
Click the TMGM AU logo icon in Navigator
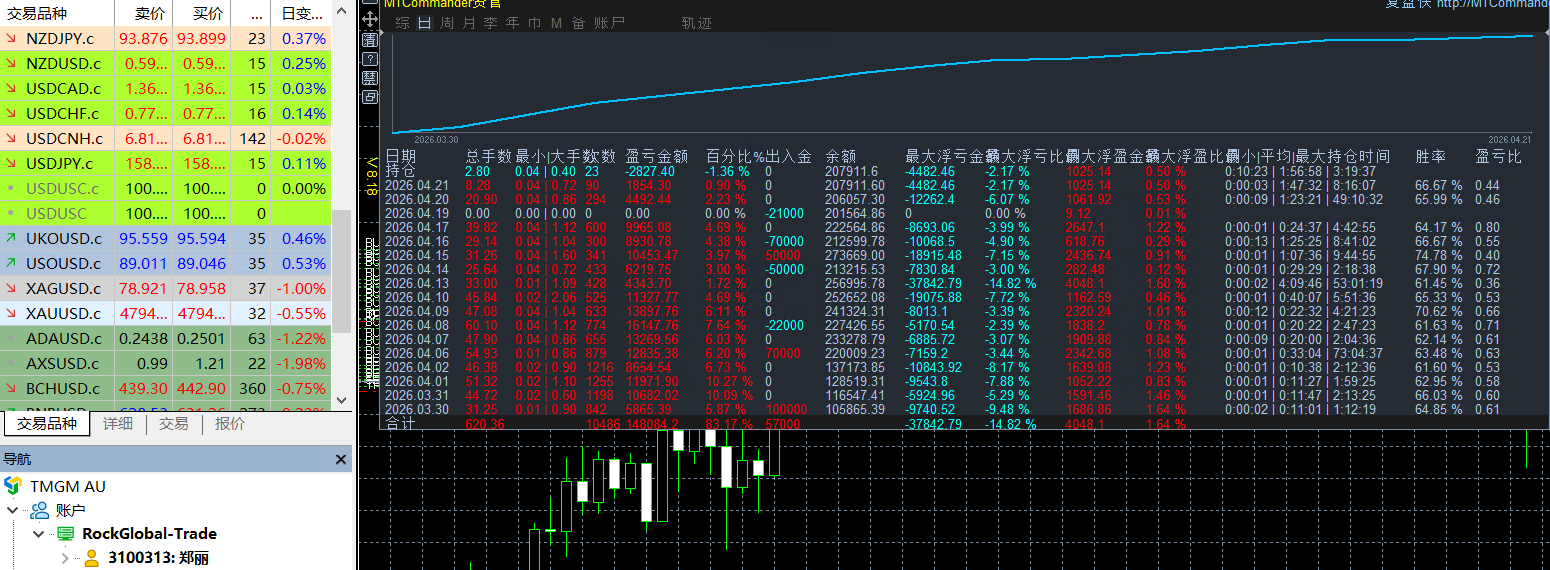point(13,486)
